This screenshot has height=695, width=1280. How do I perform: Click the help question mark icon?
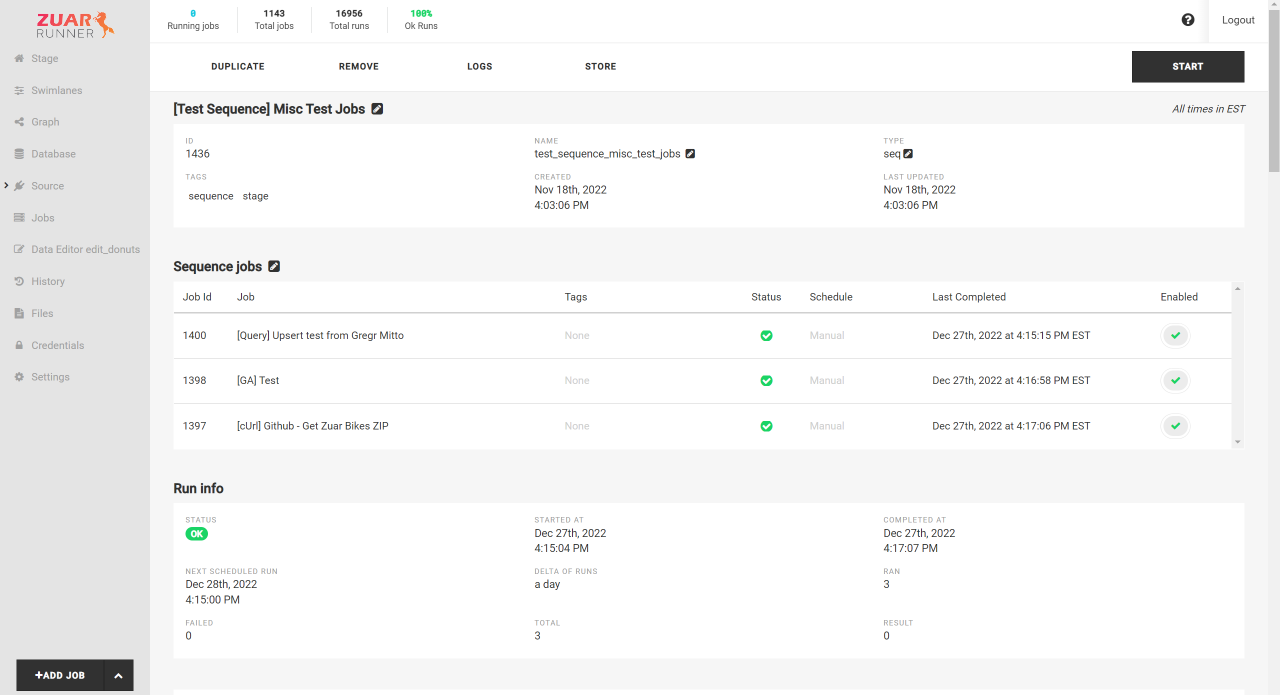tap(1188, 19)
